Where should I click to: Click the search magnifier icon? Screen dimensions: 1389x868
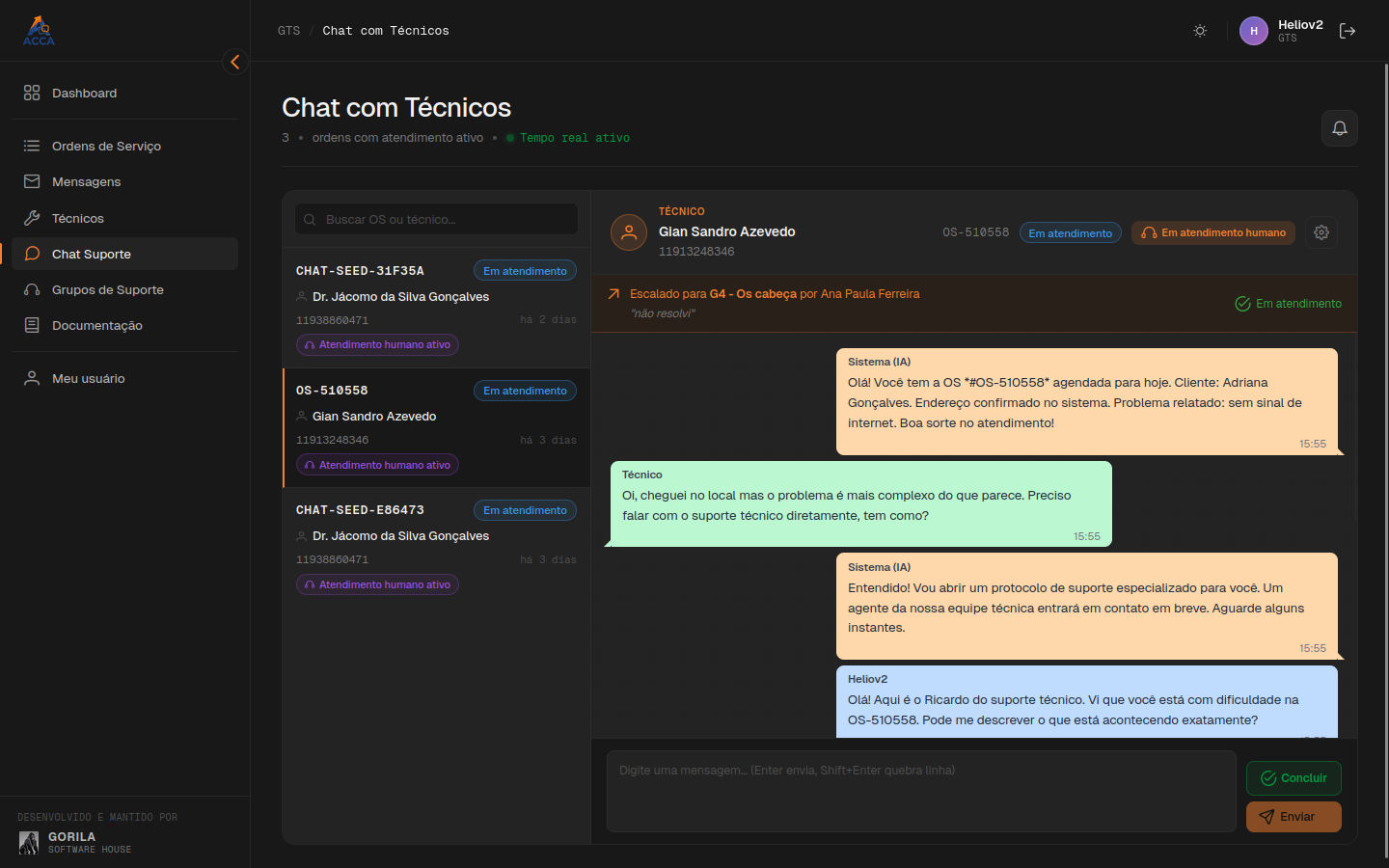[x=310, y=219]
